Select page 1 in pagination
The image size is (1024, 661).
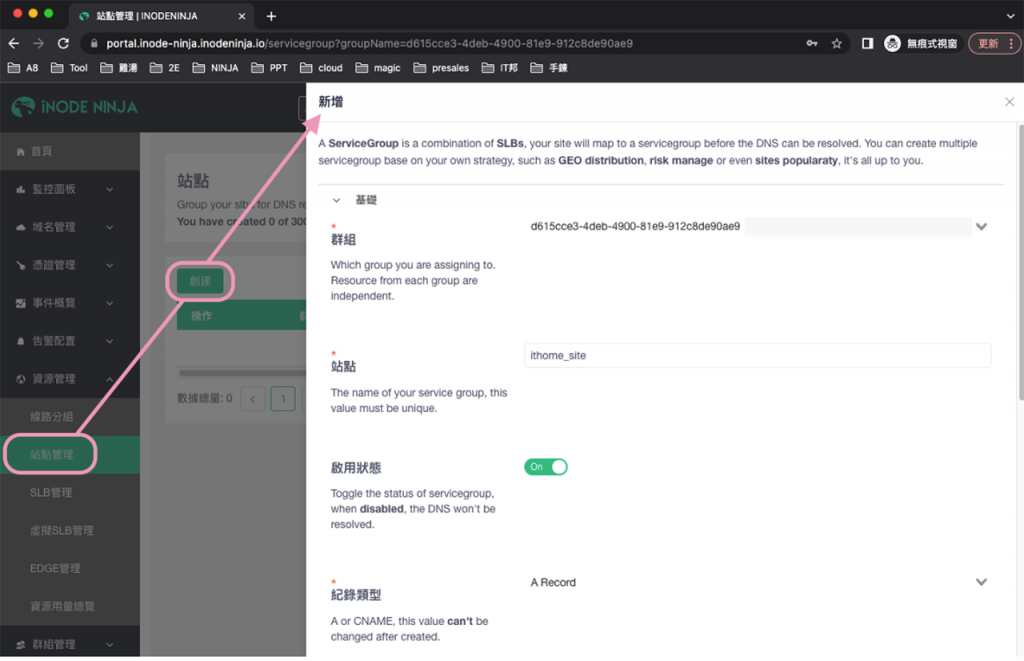[283, 398]
